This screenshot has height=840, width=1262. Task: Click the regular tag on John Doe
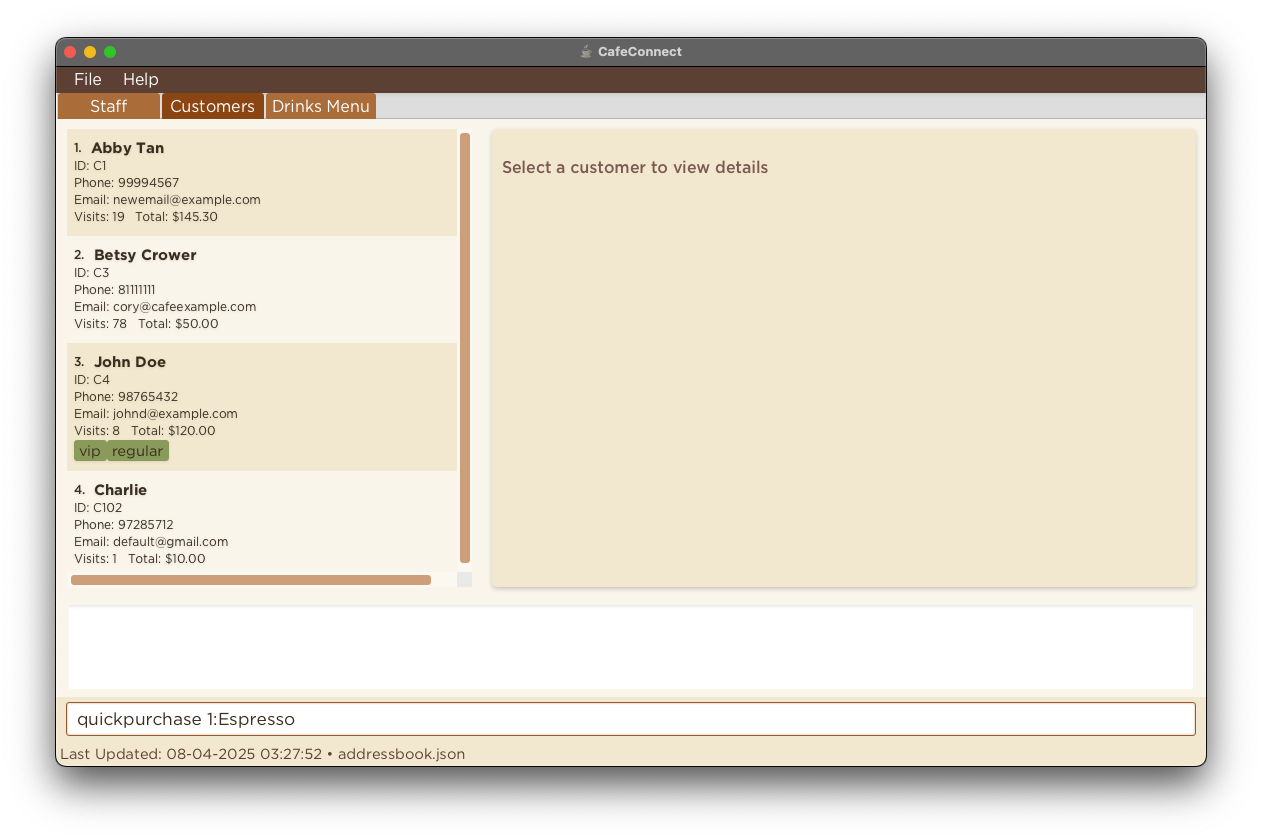[138, 451]
